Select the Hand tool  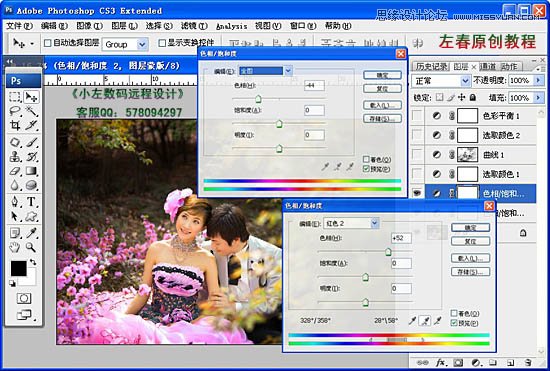tap(15, 247)
